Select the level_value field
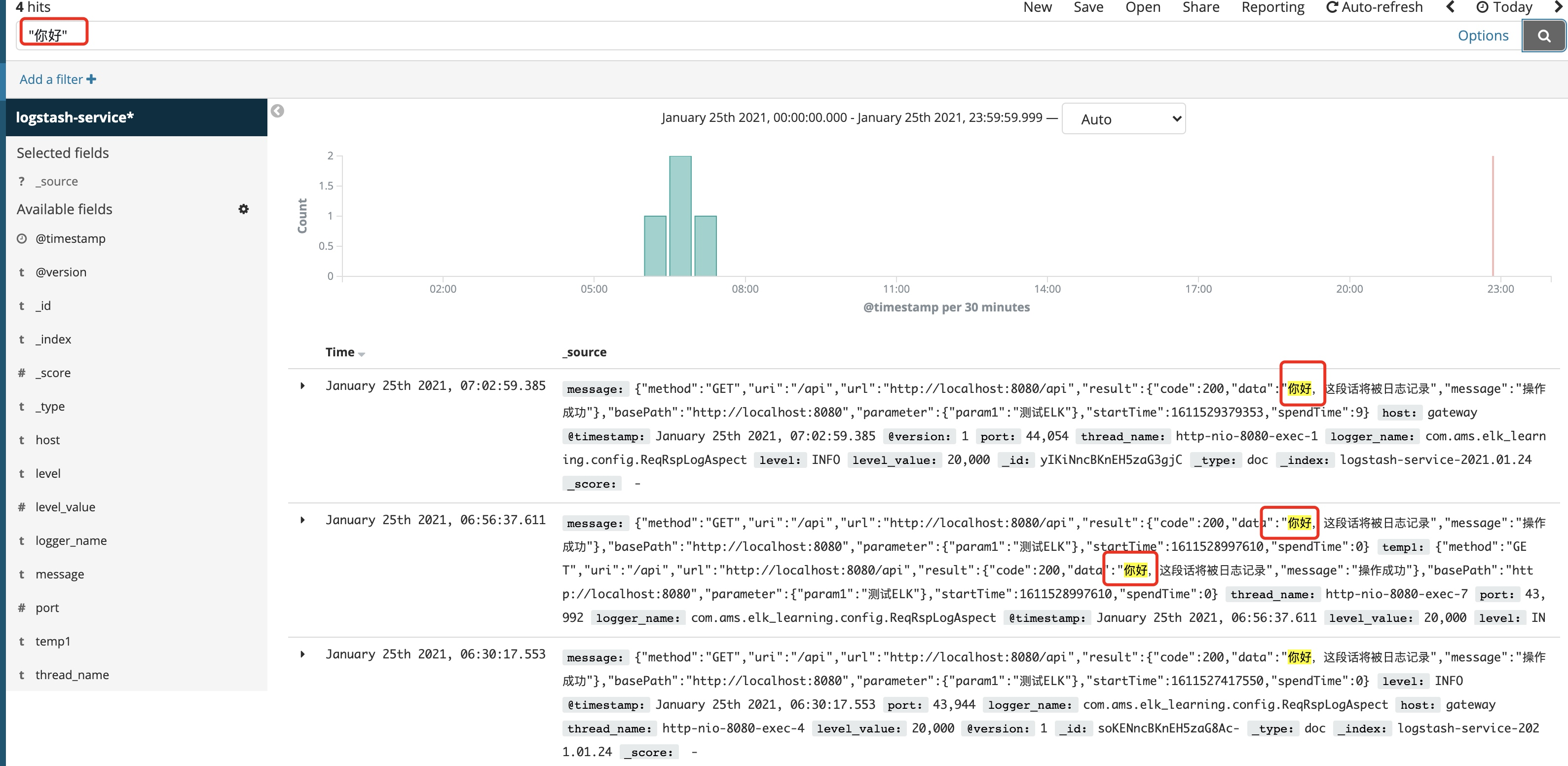1568x766 pixels. (65, 506)
